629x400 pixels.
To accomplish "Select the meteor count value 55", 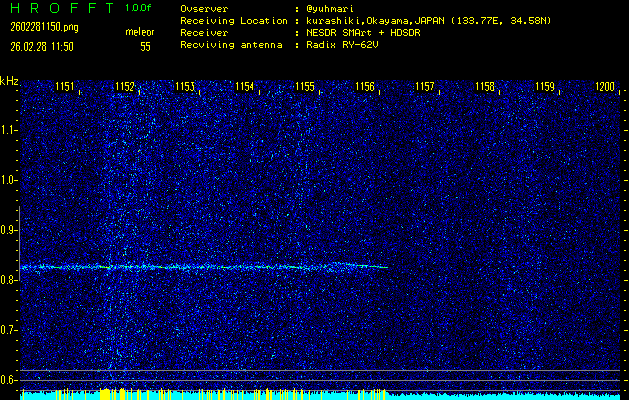I will coord(145,46).
